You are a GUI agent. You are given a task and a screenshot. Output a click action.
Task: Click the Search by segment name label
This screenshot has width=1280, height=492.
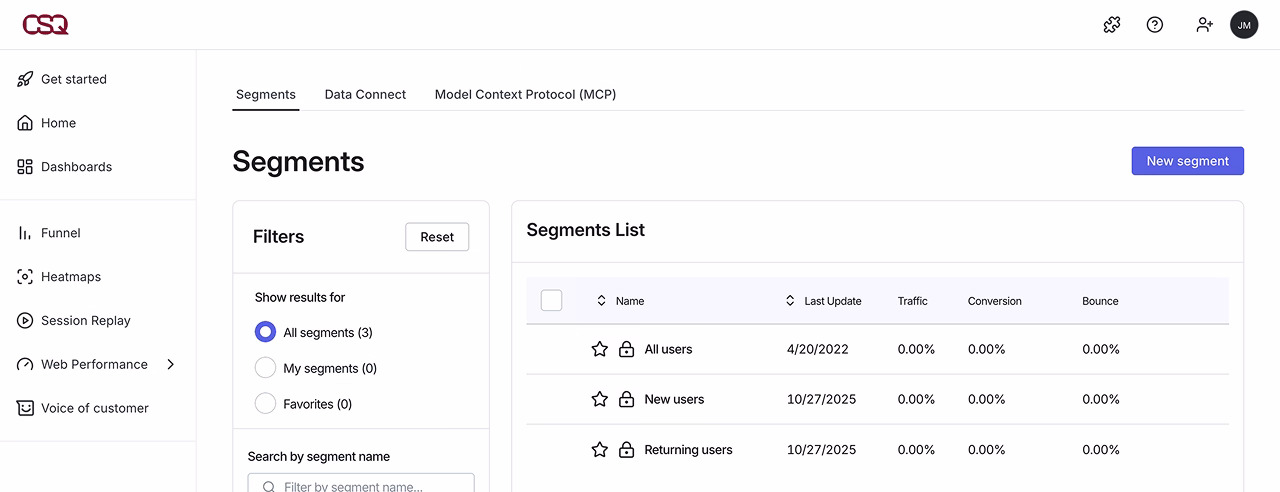319,456
